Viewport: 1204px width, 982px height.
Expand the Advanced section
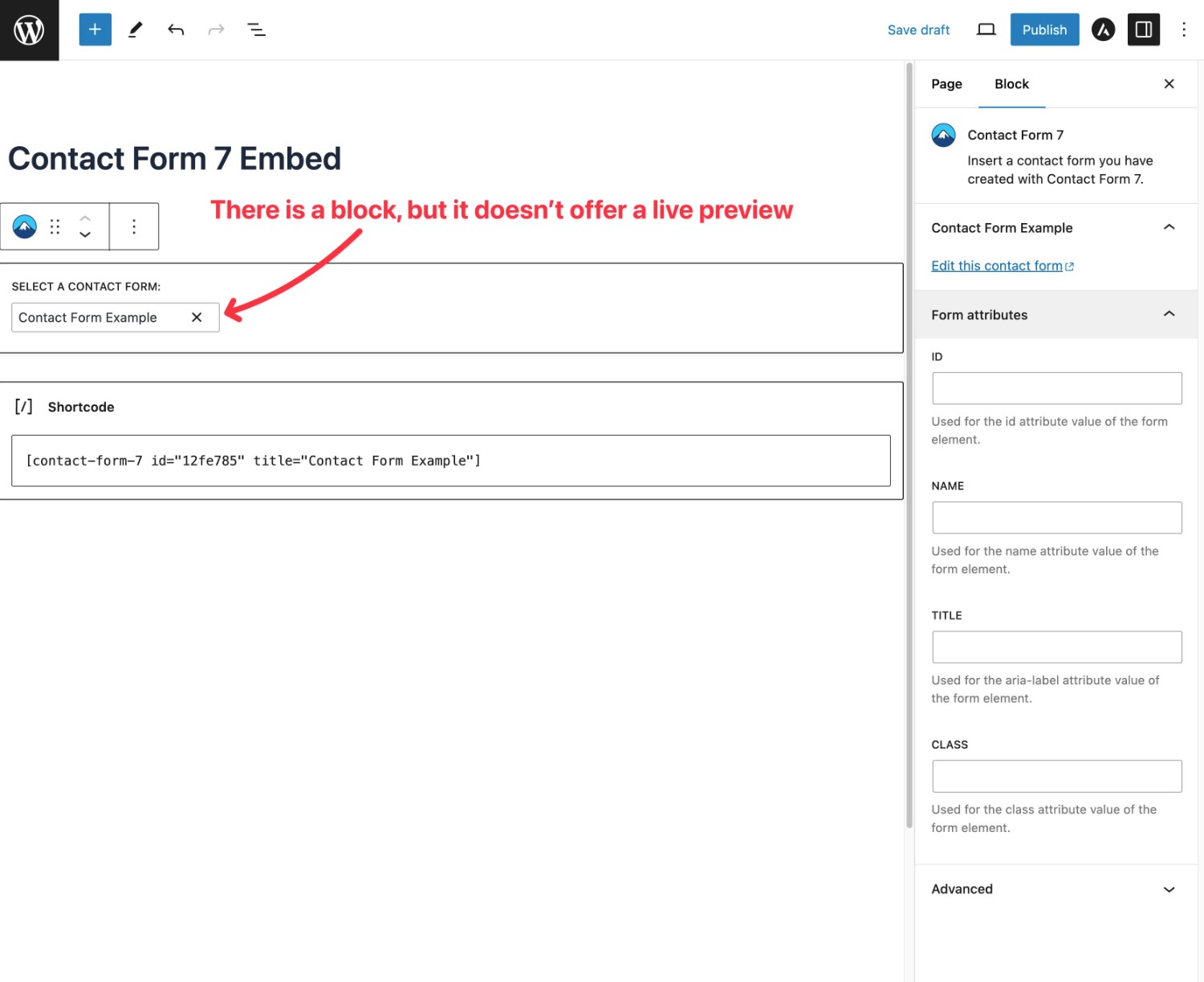pyautogui.click(x=1056, y=889)
